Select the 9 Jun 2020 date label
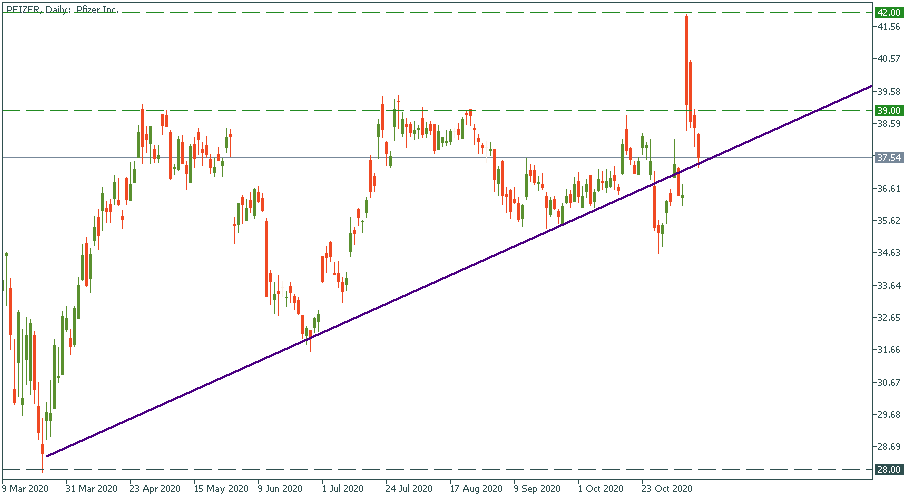 [280, 489]
